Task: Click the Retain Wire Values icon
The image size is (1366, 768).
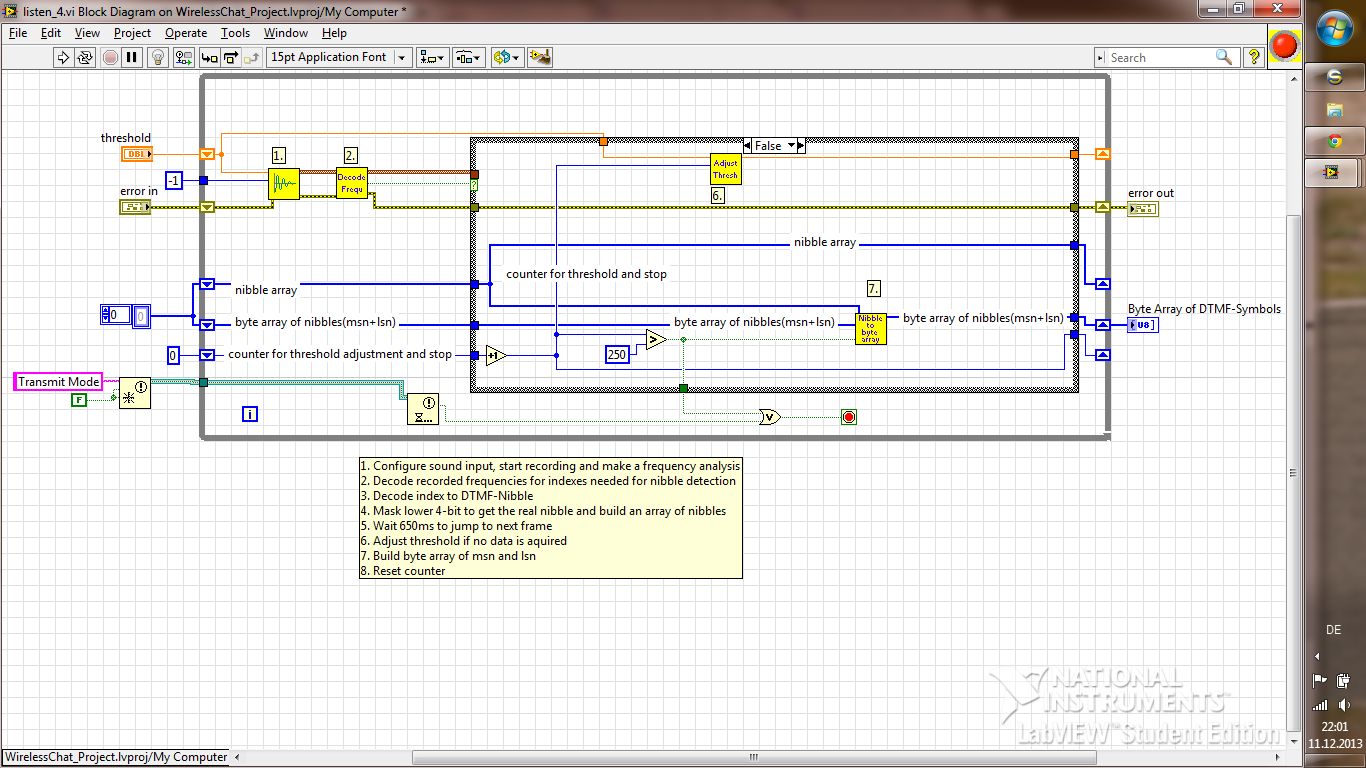Action: [x=183, y=57]
